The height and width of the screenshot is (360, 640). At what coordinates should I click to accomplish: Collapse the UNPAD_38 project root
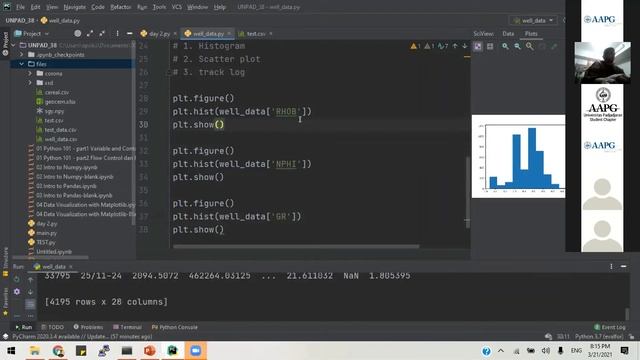point(13,45)
